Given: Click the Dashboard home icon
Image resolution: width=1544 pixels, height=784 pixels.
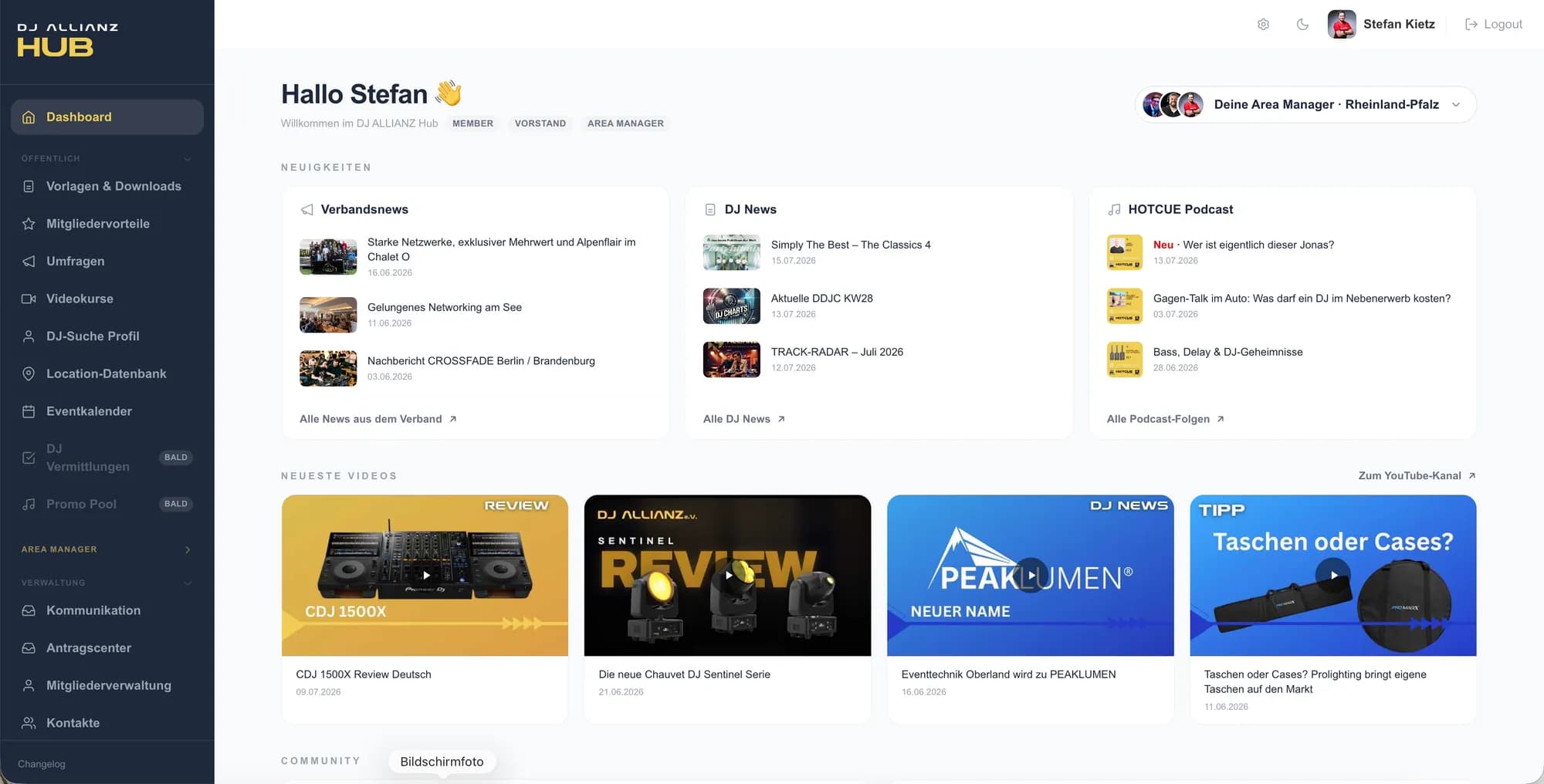Looking at the screenshot, I should (x=29, y=117).
